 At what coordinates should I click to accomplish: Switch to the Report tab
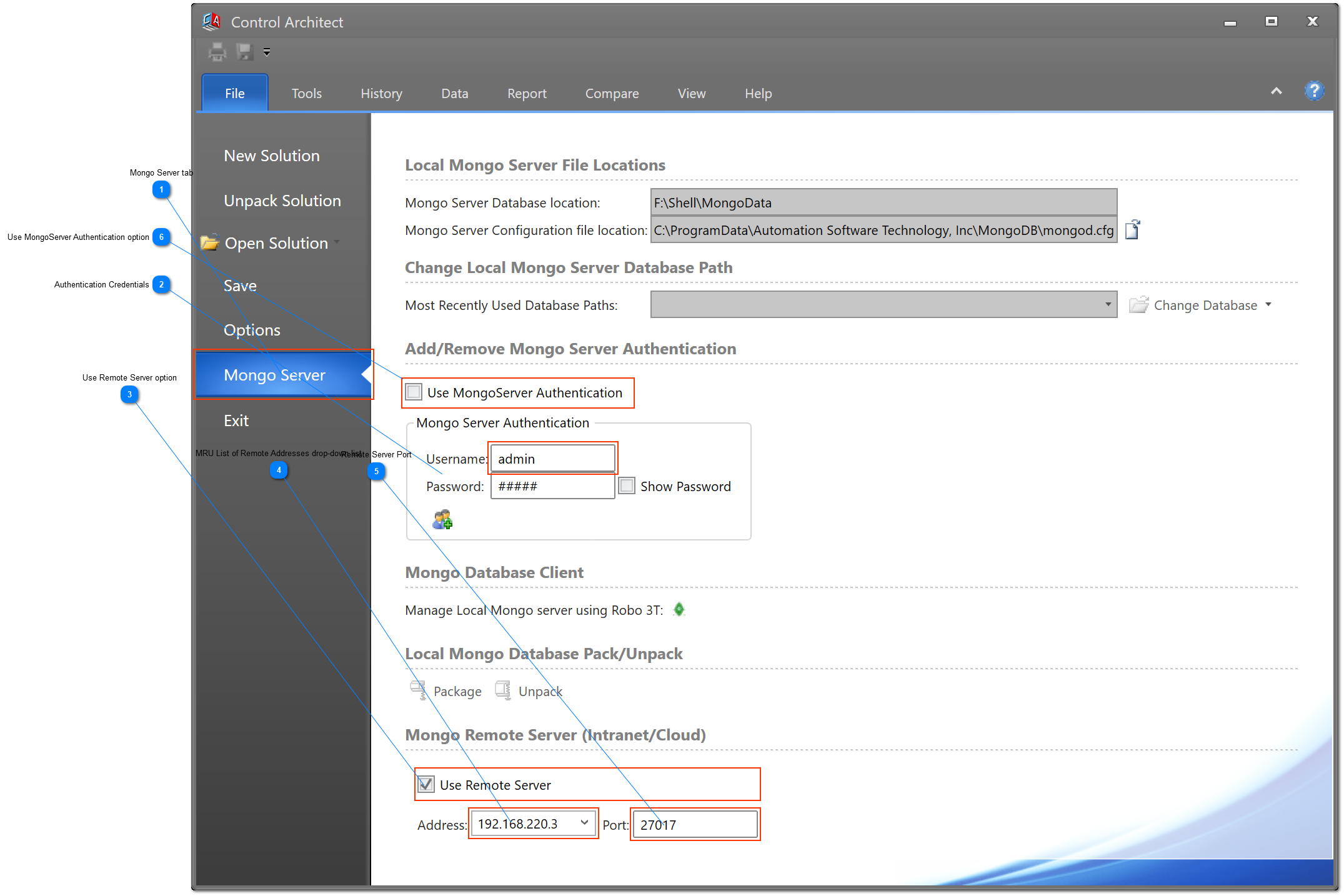(x=527, y=93)
